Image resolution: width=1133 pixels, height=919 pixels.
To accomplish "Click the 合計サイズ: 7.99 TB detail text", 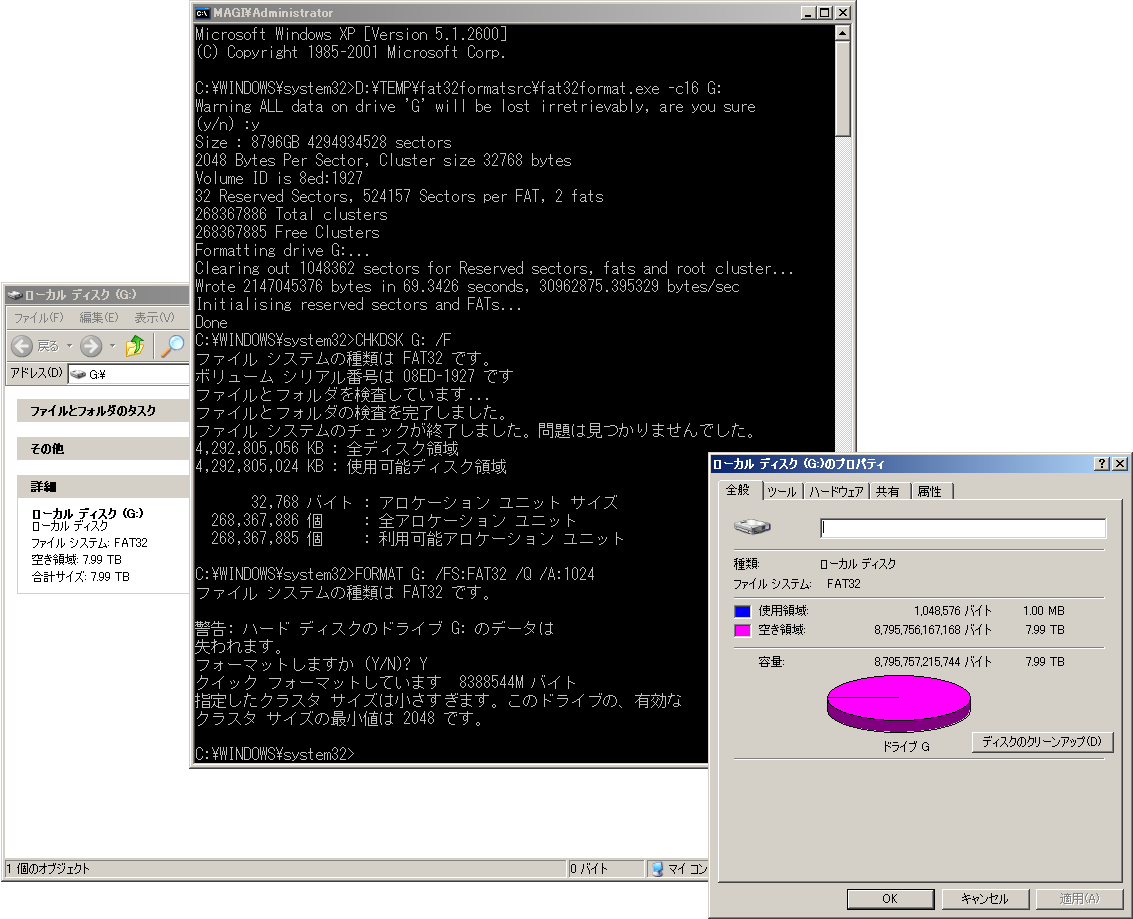I will tap(80, 577).
